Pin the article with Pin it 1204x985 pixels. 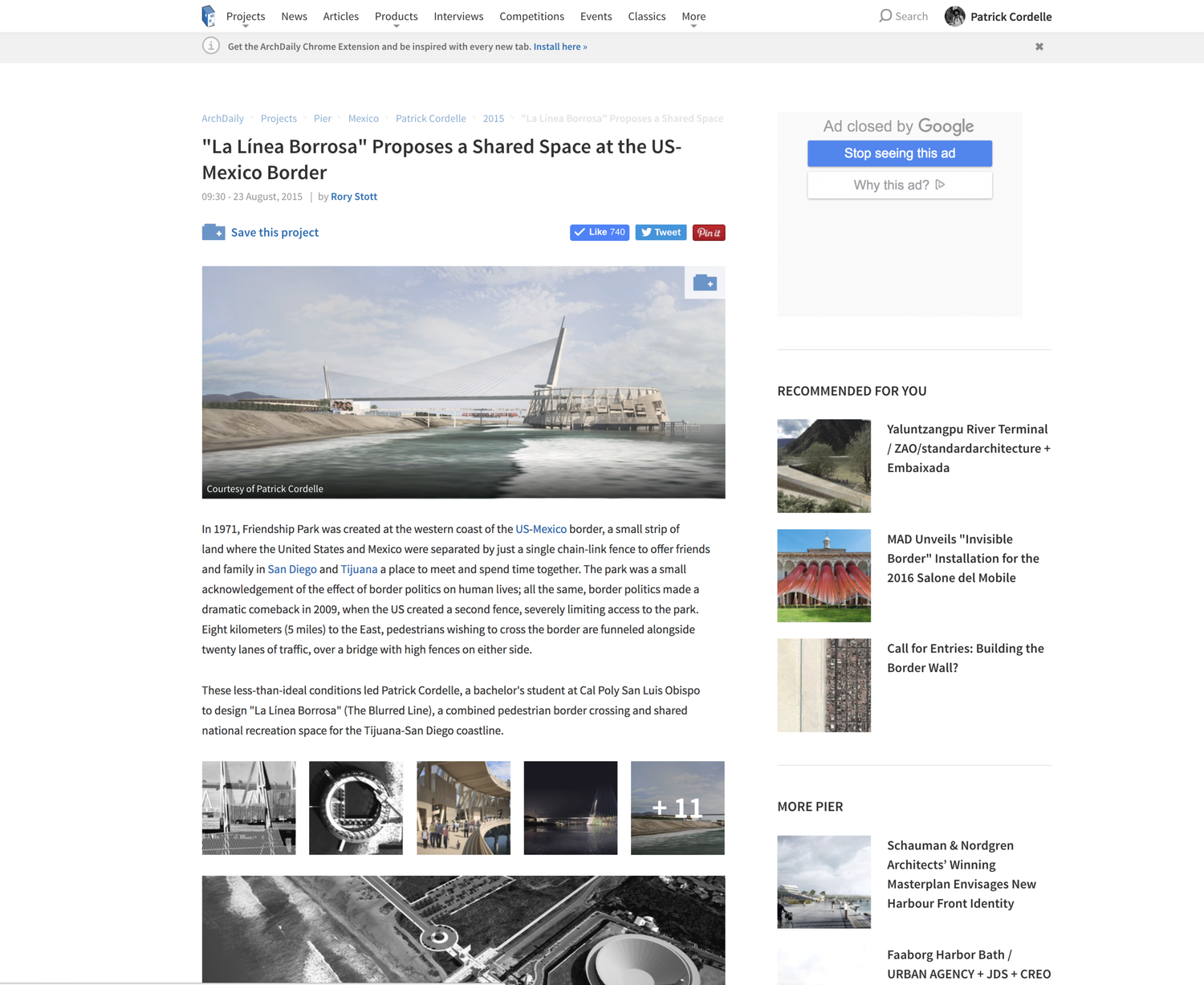coord(709,232)
